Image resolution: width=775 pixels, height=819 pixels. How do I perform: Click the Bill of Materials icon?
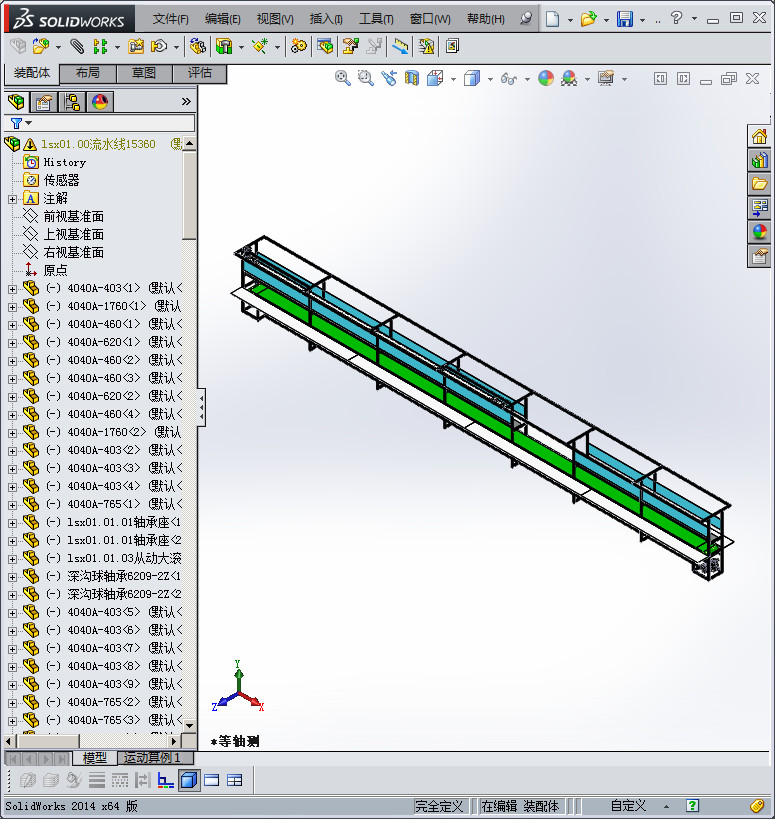click(324, 46)
